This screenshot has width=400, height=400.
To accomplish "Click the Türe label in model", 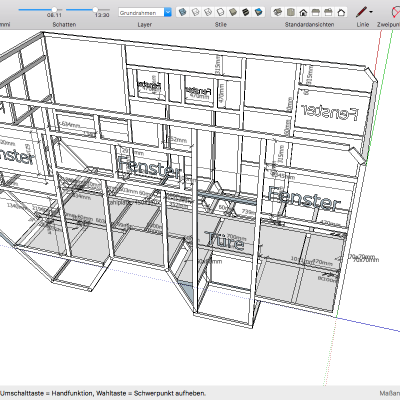I will coord(225,241).
